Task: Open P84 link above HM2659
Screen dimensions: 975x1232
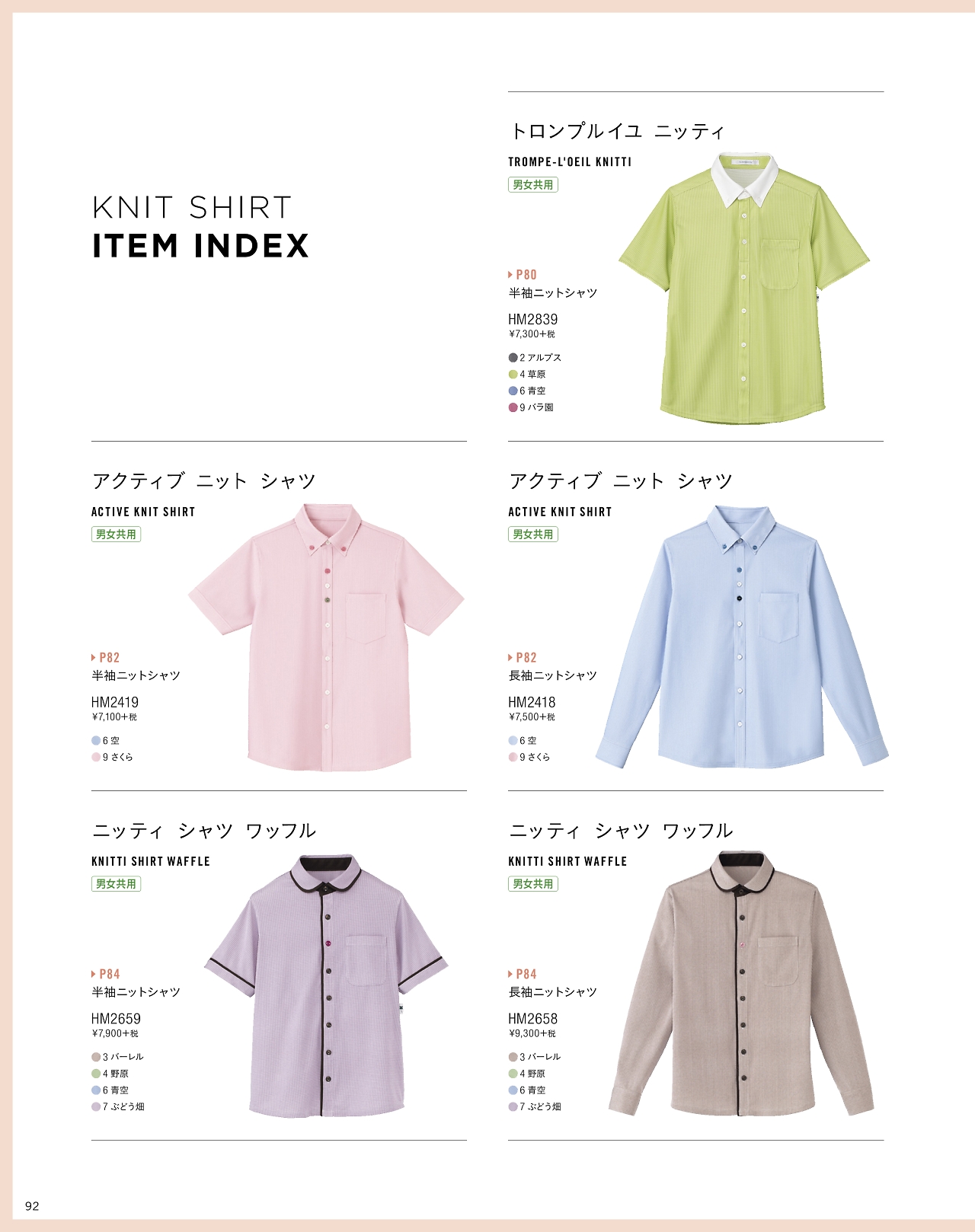Action: [x=106, y=975]
